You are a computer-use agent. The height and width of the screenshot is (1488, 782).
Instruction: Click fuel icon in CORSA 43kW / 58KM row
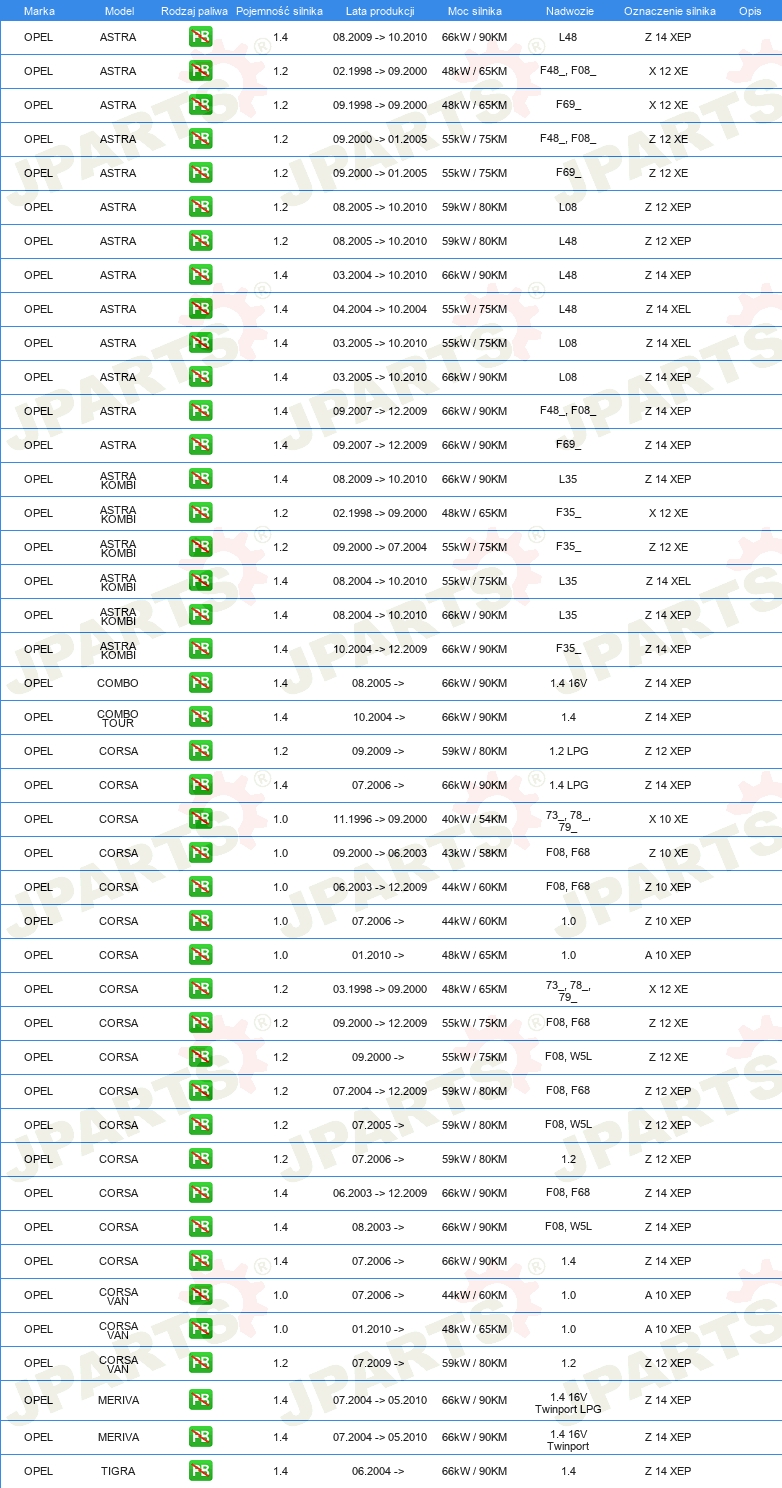200,853
